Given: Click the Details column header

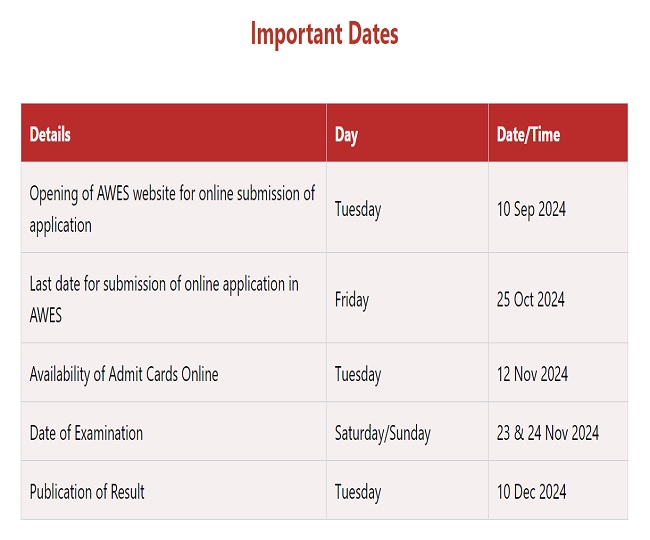Looking at the screenshot, I should click(50, 134).
